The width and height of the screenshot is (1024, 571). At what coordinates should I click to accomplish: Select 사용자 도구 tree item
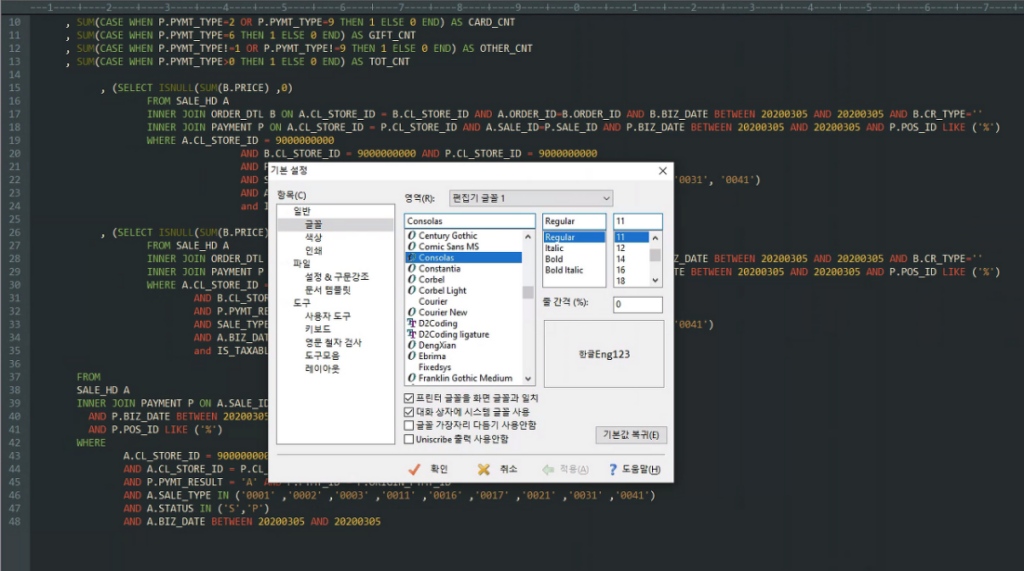coord(328,316)
